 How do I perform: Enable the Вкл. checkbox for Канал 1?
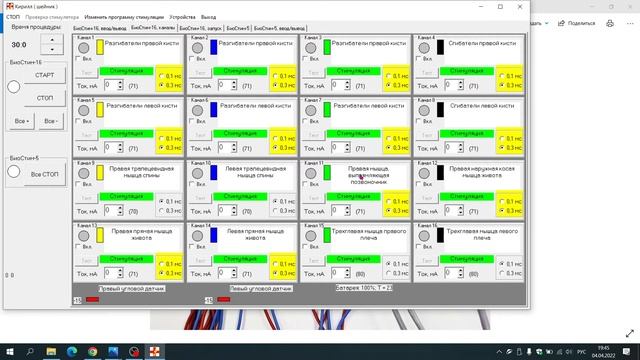point(78,59)
